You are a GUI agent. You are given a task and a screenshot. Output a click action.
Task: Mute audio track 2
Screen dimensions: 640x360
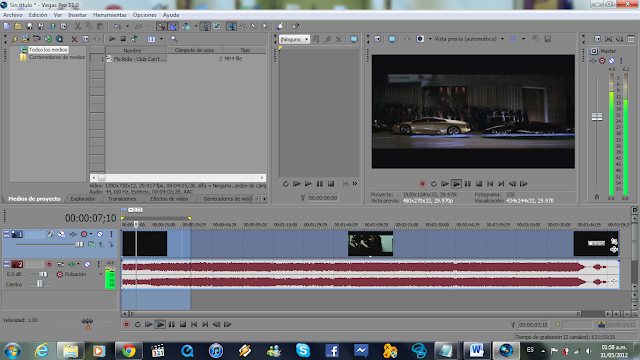87,264
